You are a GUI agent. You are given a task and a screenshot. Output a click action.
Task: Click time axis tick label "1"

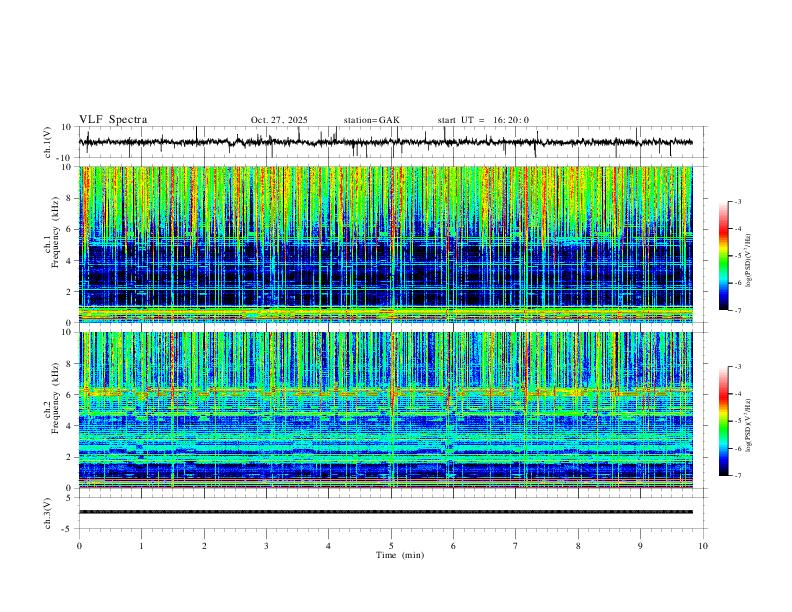(141, 546)
